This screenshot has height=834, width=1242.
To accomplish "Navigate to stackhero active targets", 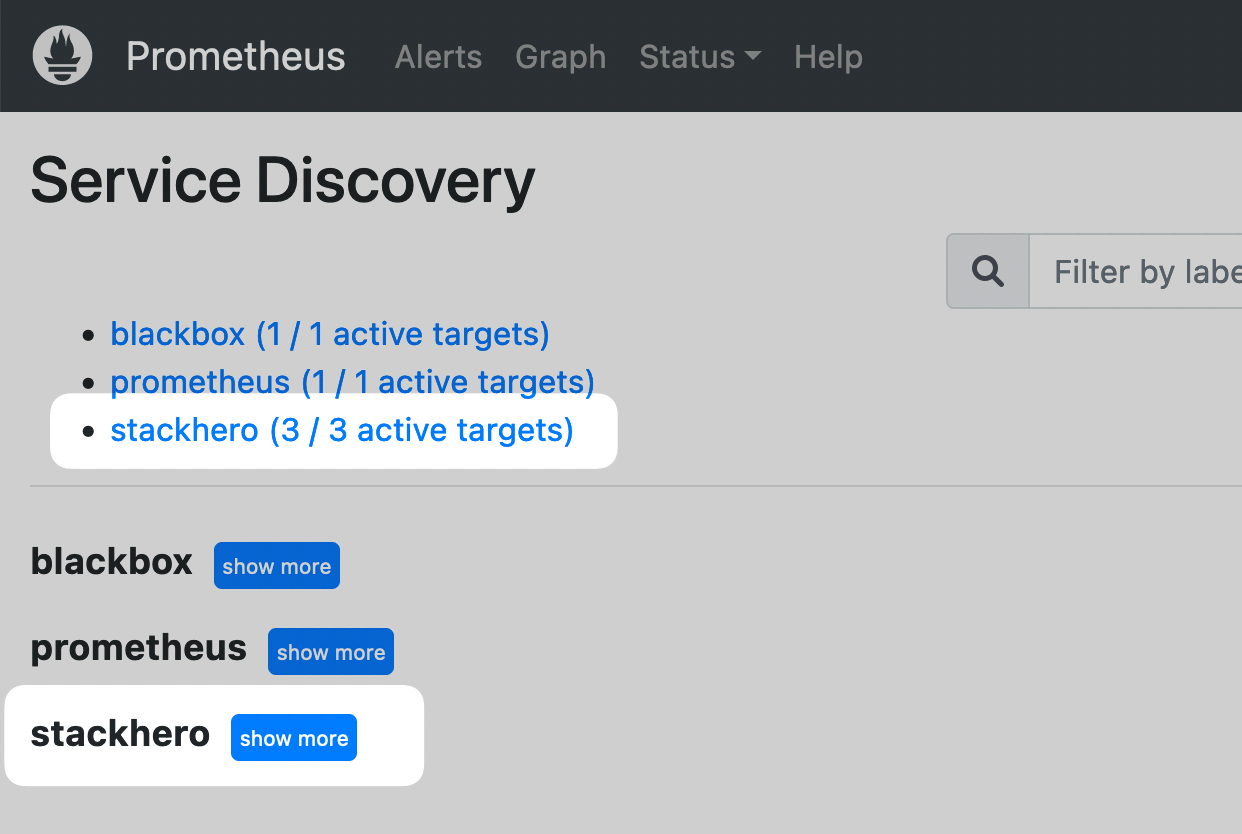I will click(341, 429).
